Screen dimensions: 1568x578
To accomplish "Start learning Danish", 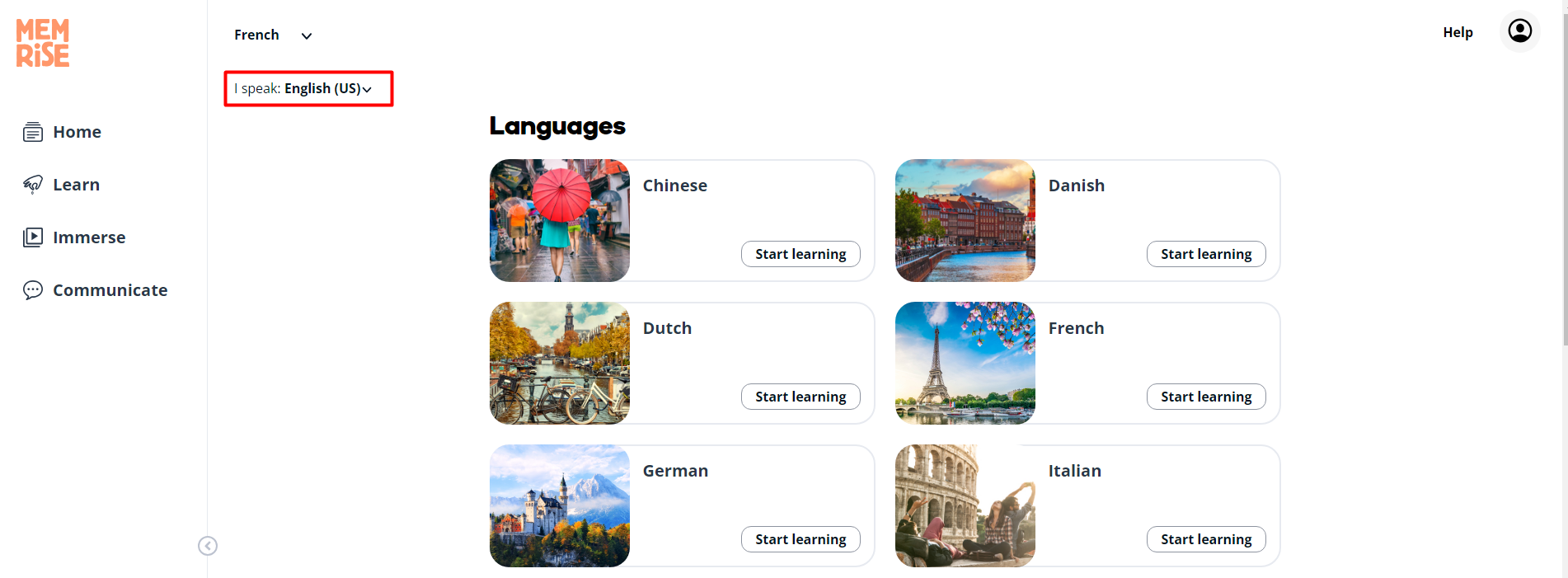I will [1205, 254].
